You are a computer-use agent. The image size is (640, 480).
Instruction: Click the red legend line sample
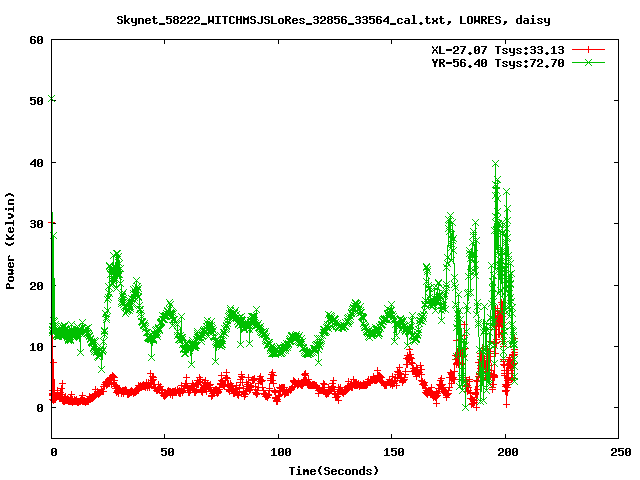[588, 50]
